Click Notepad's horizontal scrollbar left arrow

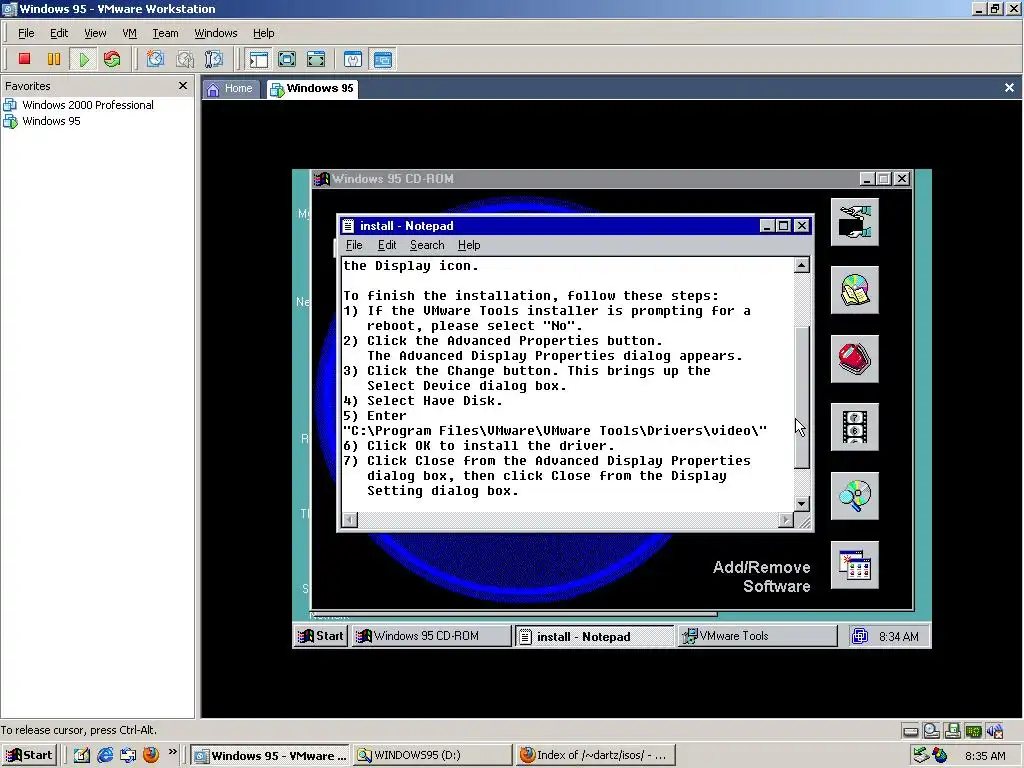pos(350,520)
